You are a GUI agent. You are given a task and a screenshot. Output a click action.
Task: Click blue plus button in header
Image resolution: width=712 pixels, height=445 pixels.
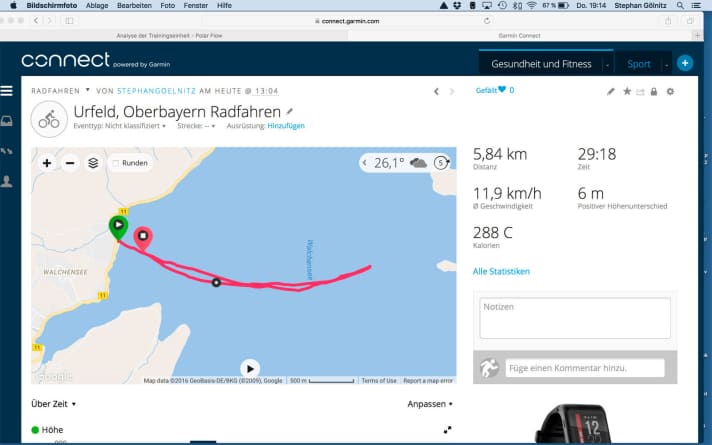click(685, 63)
